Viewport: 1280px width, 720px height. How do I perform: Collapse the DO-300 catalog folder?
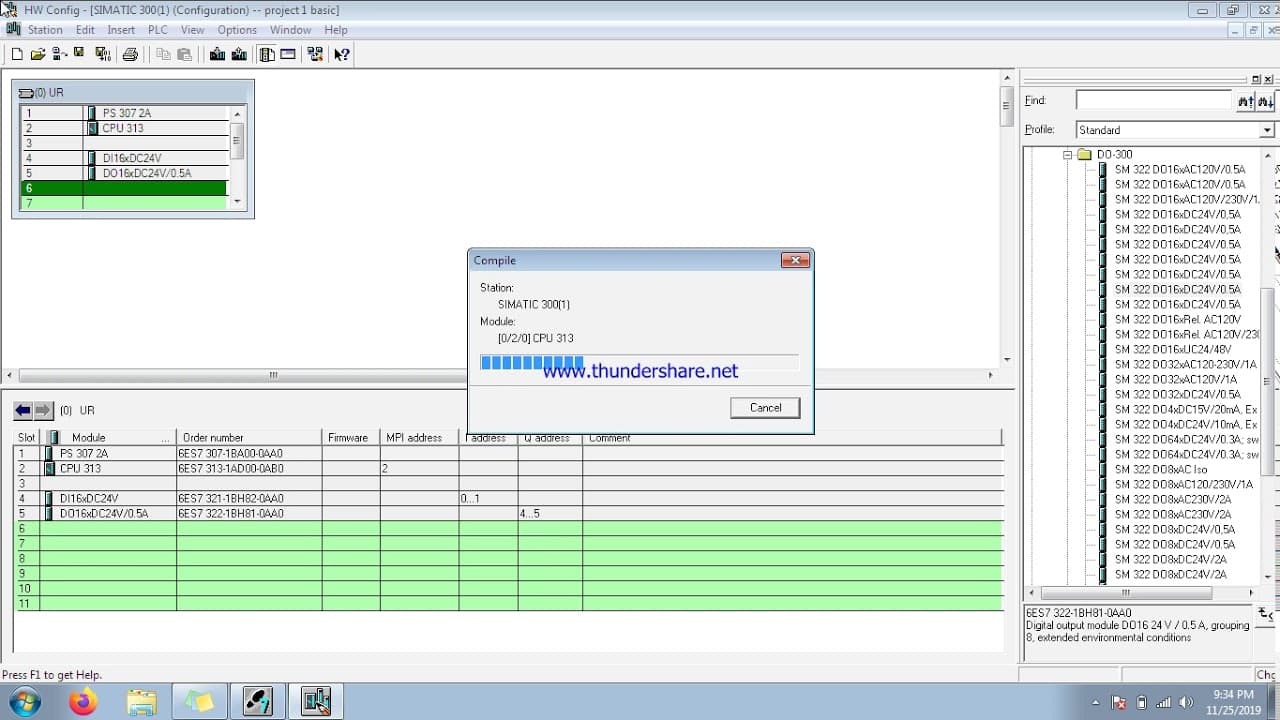[1068, 155]
